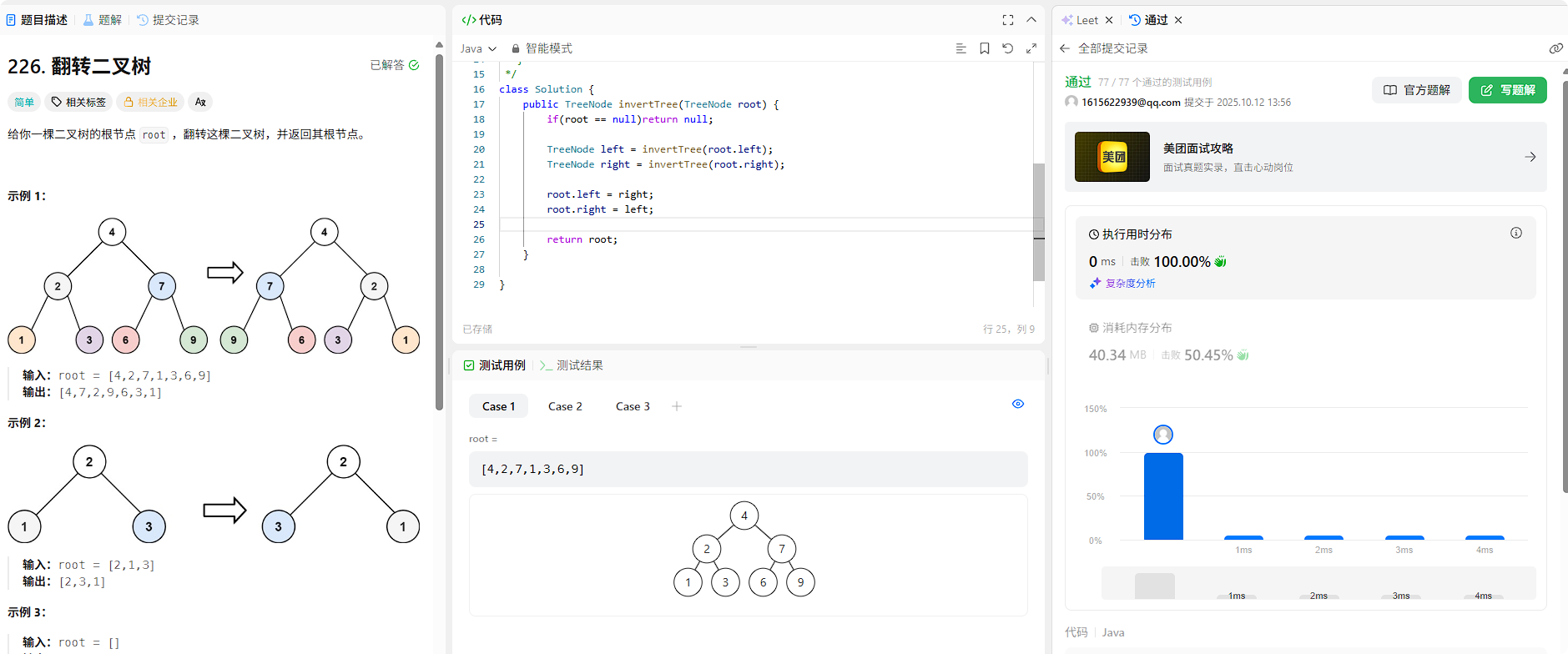Screen dimensions: 1568x654
Task: Click the memory 击败 50.45% clap icon
Action: (1243, 355)
